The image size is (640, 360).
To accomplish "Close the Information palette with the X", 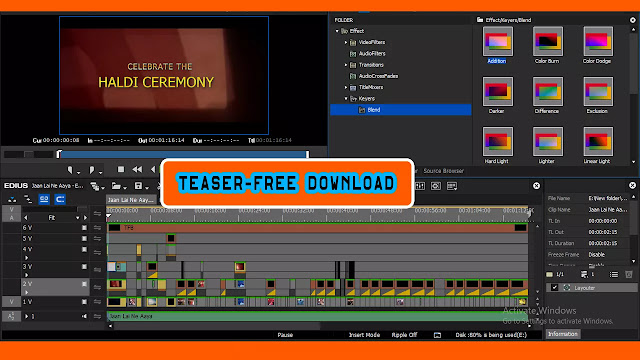I will 632,186.
